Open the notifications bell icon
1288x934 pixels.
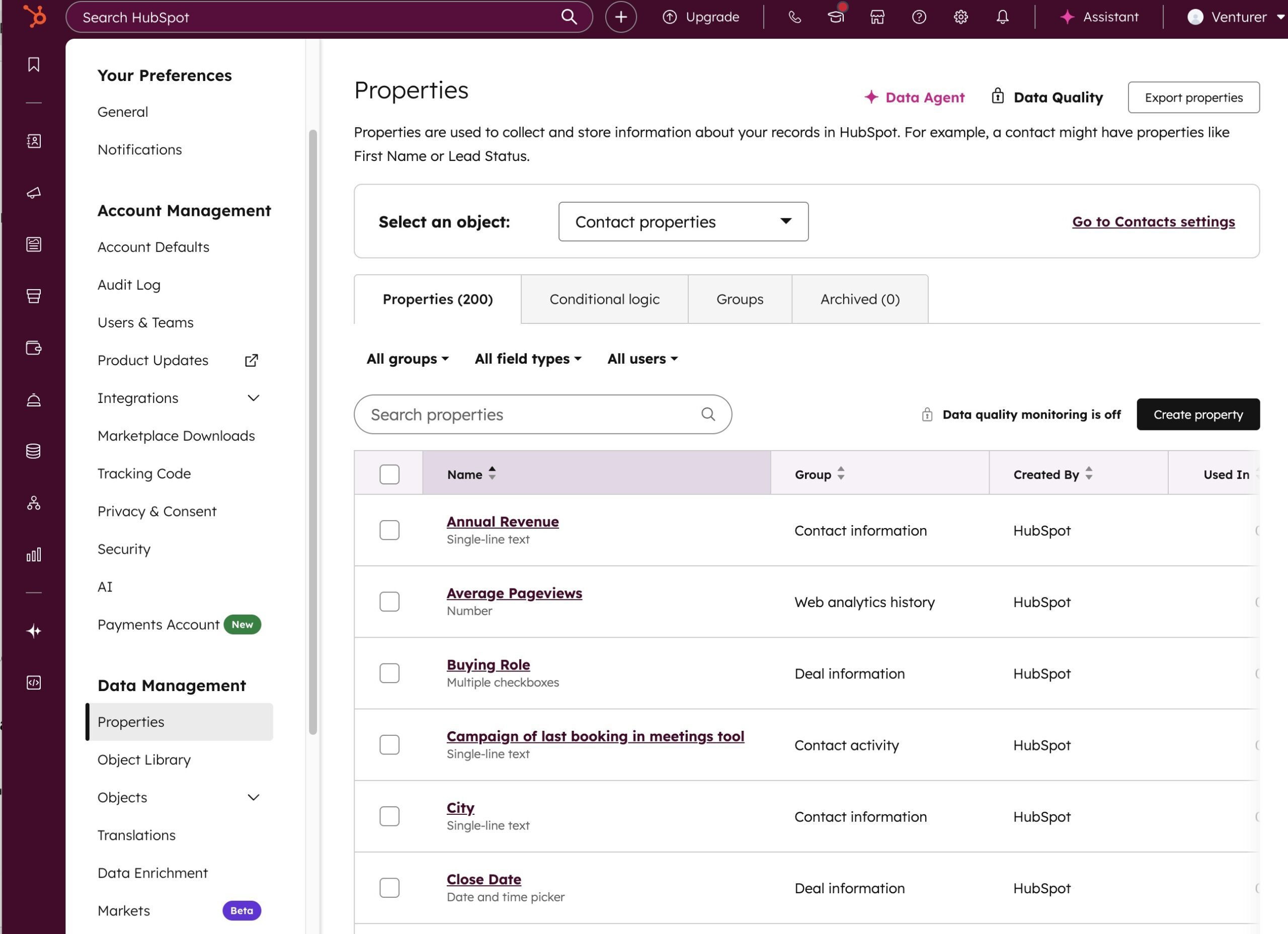tap(1002, 17)
